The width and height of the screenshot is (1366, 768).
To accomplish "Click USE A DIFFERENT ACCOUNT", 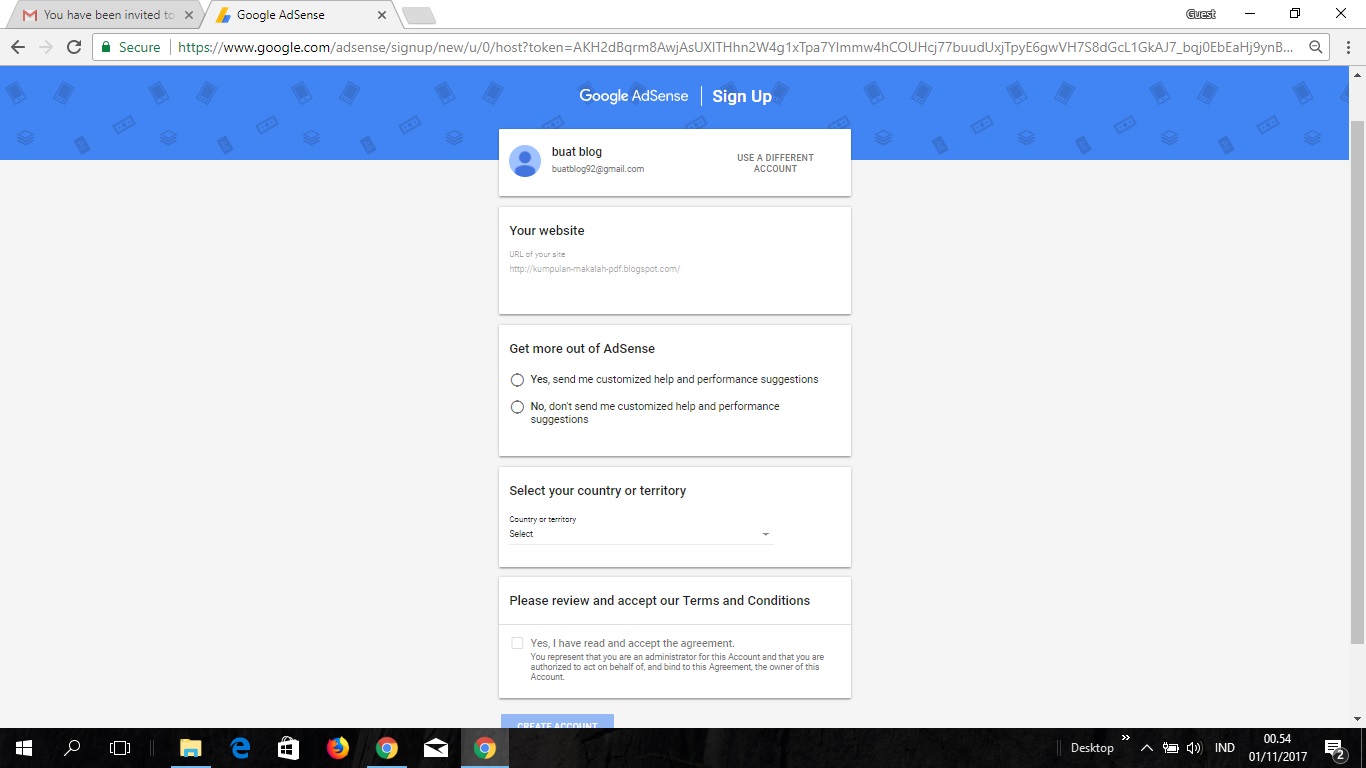I will [775, 163].
